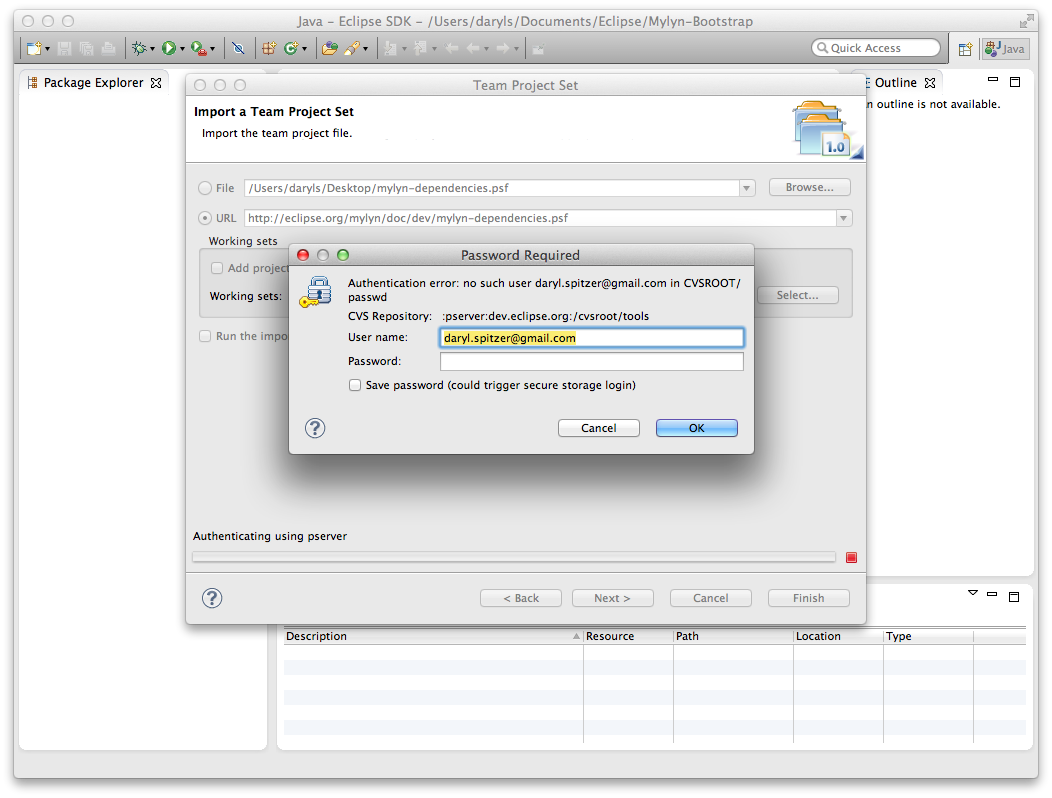
Task: Click the Run External Tools icon
Action: (199, 48)
